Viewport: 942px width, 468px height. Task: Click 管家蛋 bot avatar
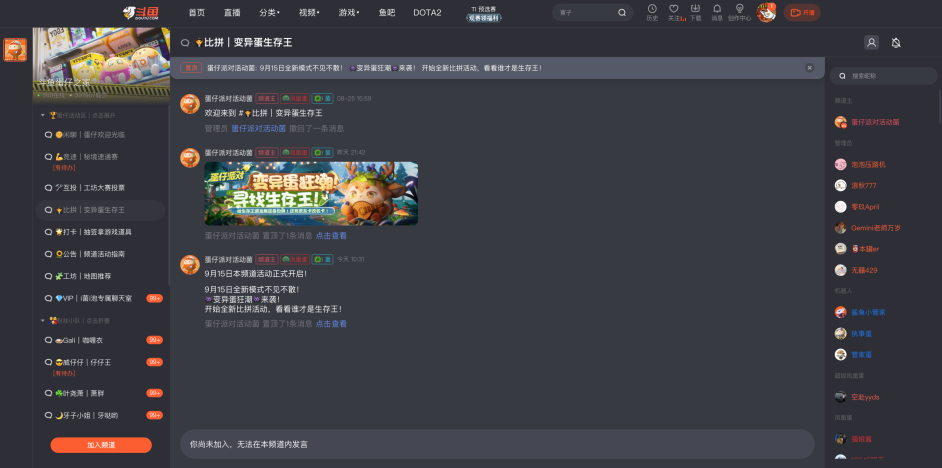[840, 354]
